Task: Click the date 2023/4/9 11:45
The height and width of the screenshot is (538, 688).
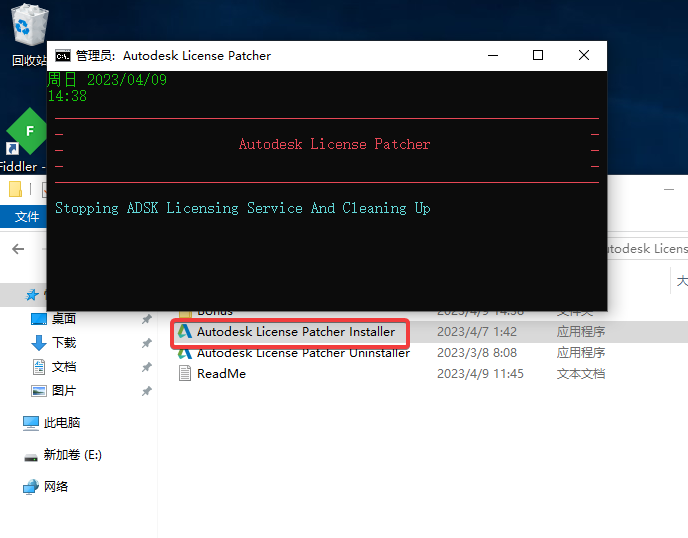Action: click(x=480, y=374)
